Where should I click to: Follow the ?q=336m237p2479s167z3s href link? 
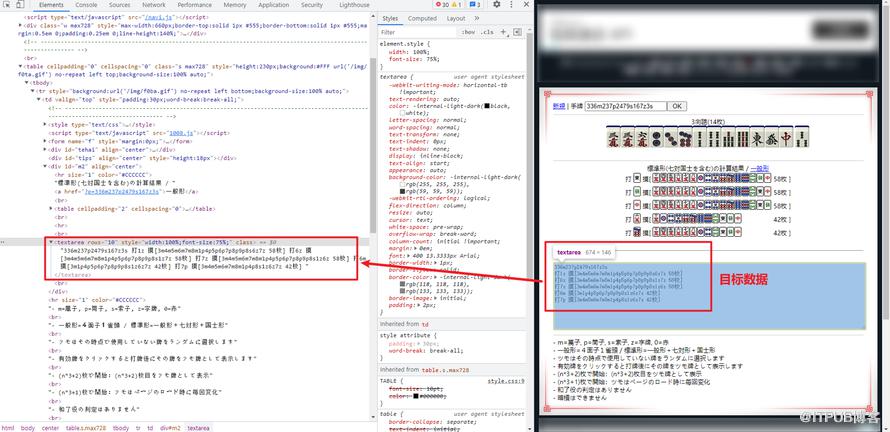pyautogui.click(x=122, y=192)
